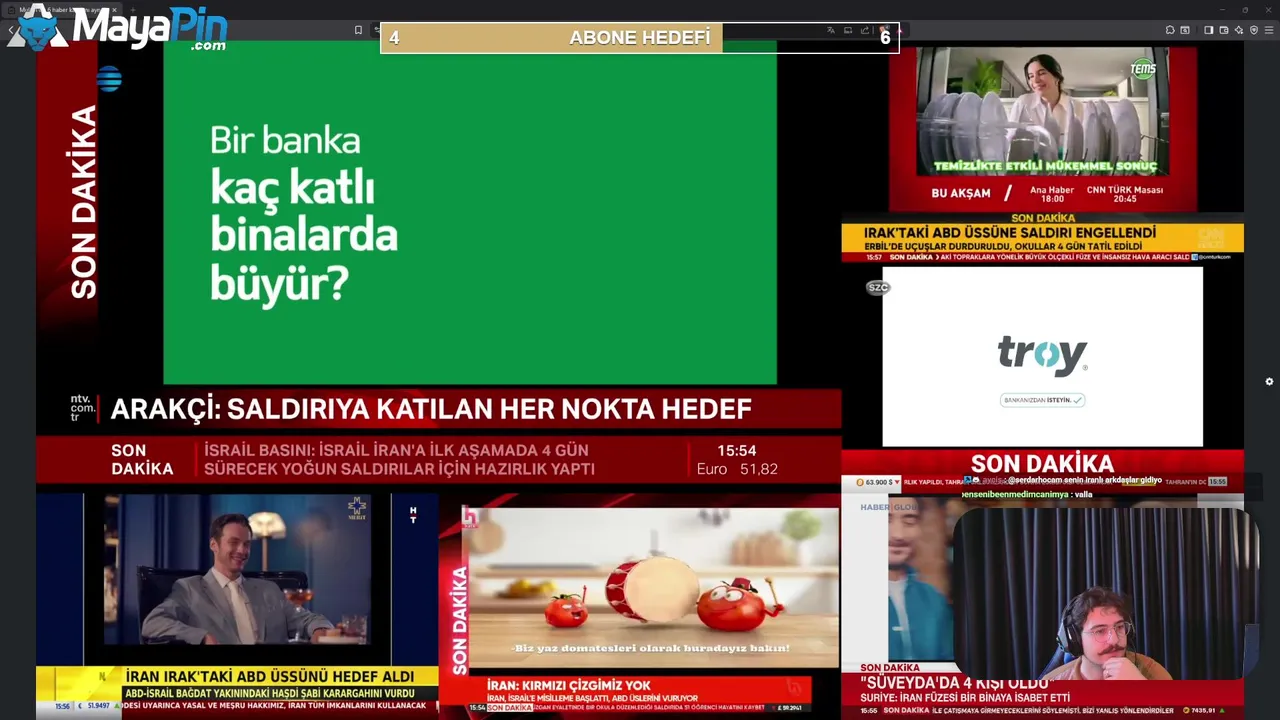Open a new browser tab
Screen dimensions: 1280x720
[x=132, y=10]
